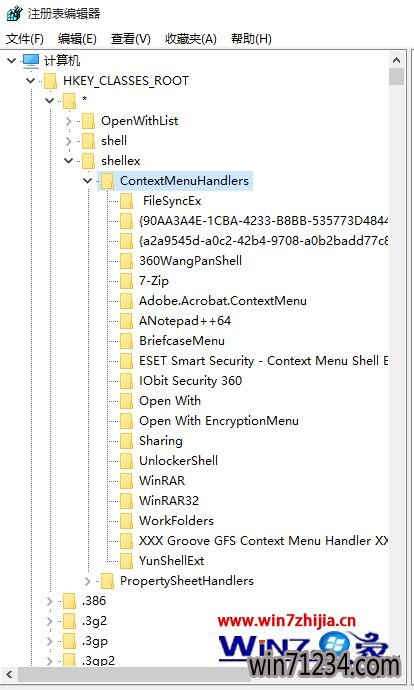Click the vertical scrollbar up arrow
This screenshot has height=690, width=414.
coord(396,60)
